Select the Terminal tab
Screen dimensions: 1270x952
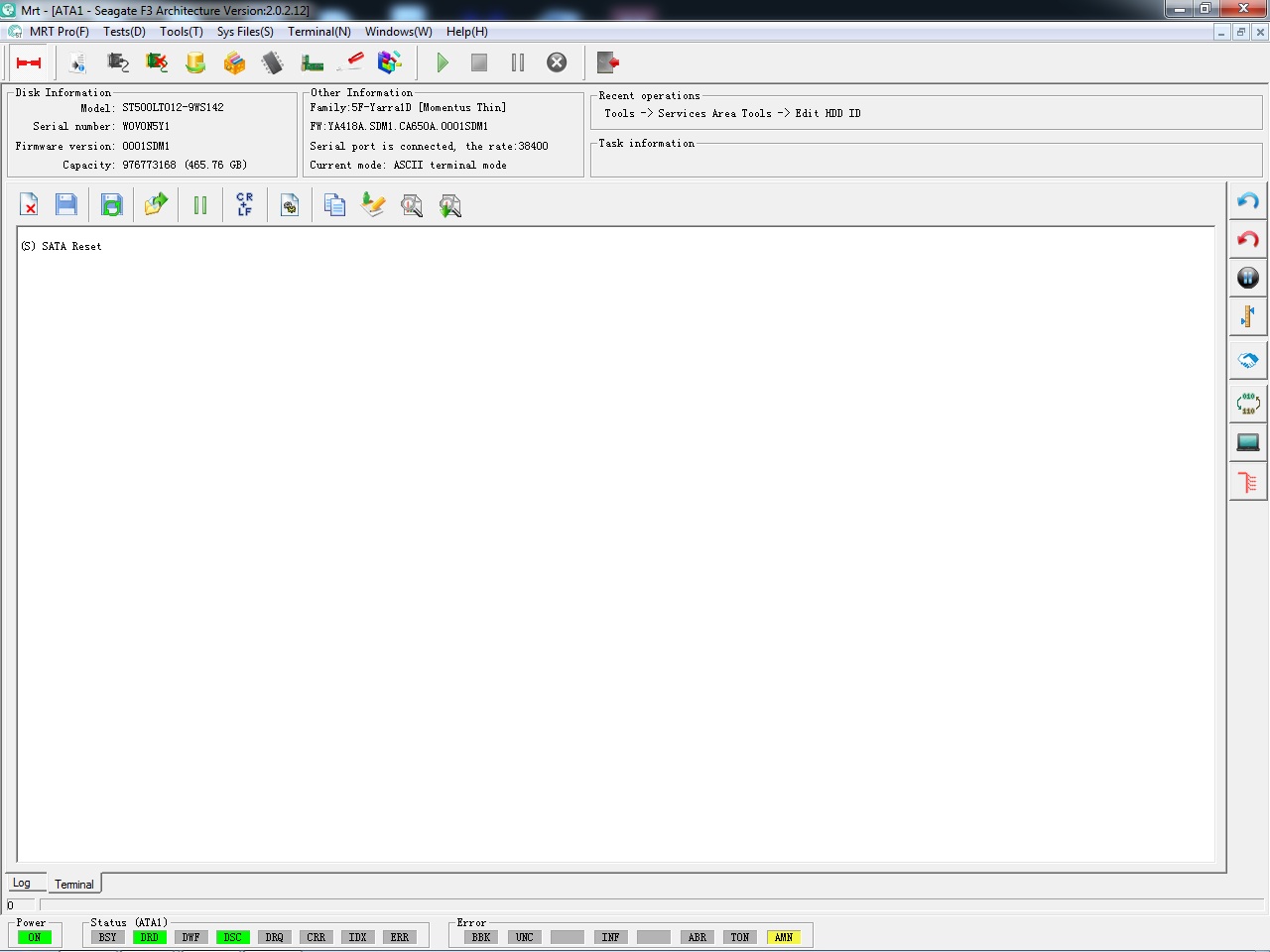click(74, 884)
